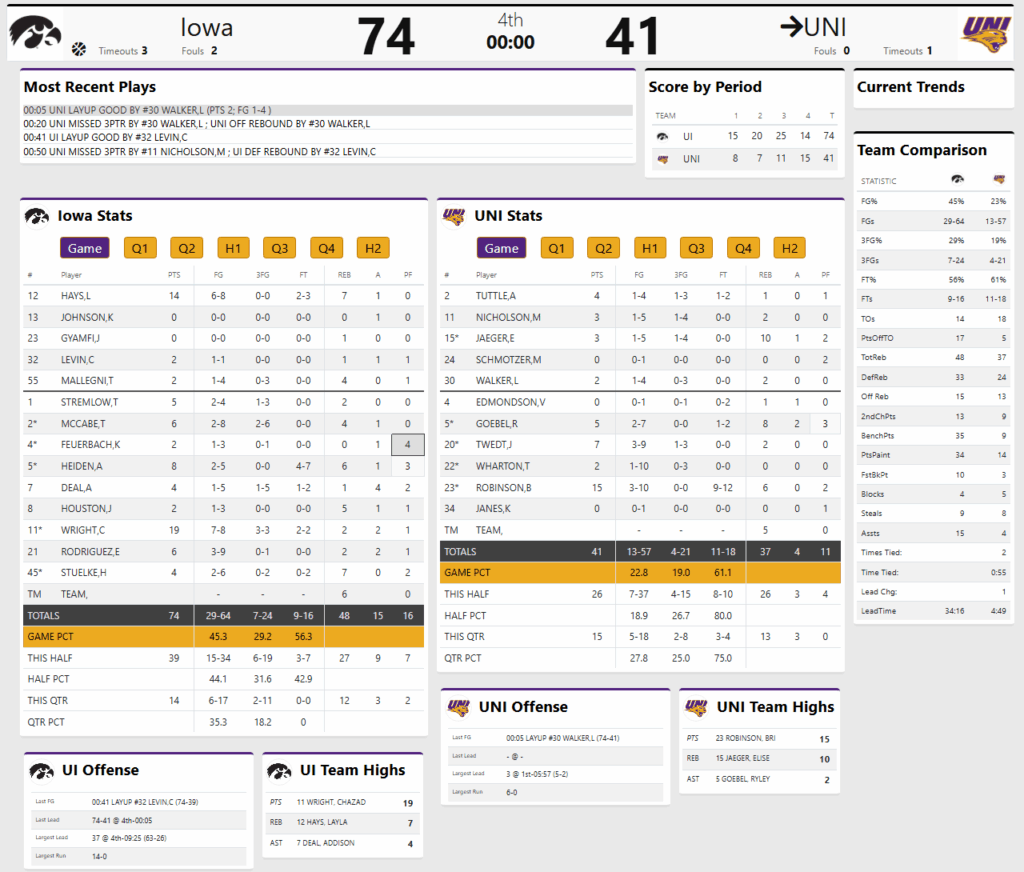Click the possession arrow next to UNI
The width and height of the screenshot is (1024, 872).
pos(791,27)
